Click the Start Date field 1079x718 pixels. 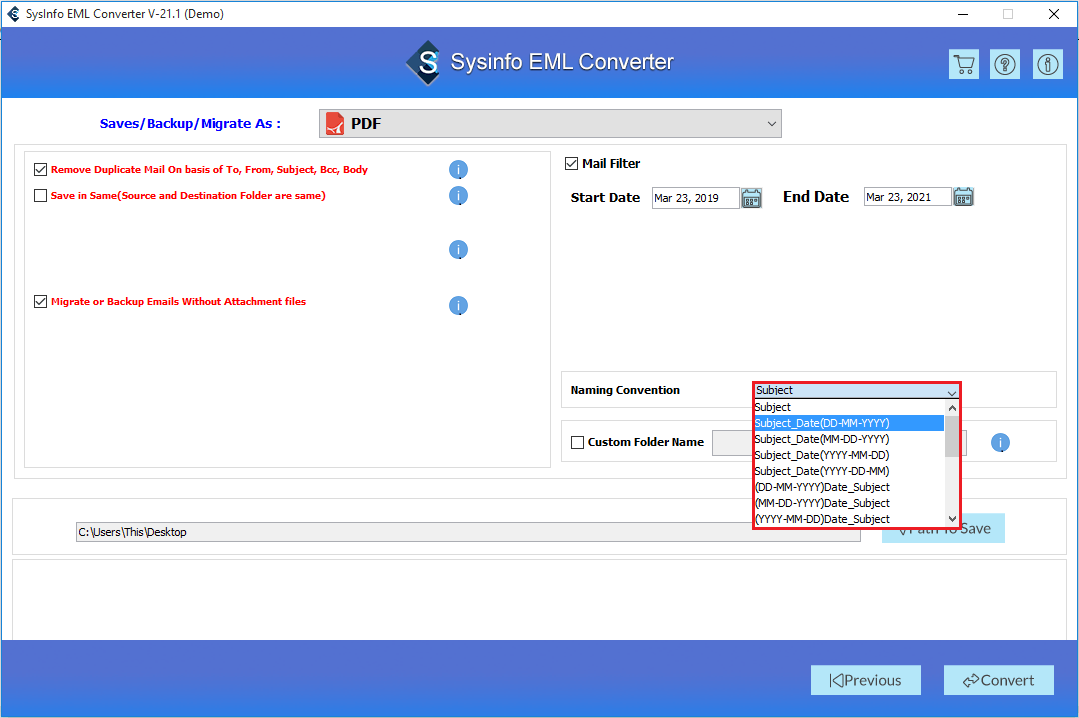696,198
